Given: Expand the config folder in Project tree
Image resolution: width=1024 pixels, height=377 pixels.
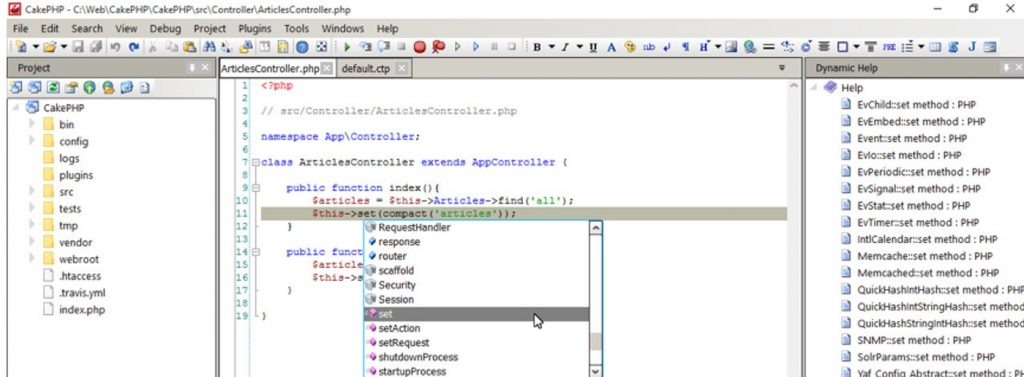Looking at the screenshot, I should 31,141.
